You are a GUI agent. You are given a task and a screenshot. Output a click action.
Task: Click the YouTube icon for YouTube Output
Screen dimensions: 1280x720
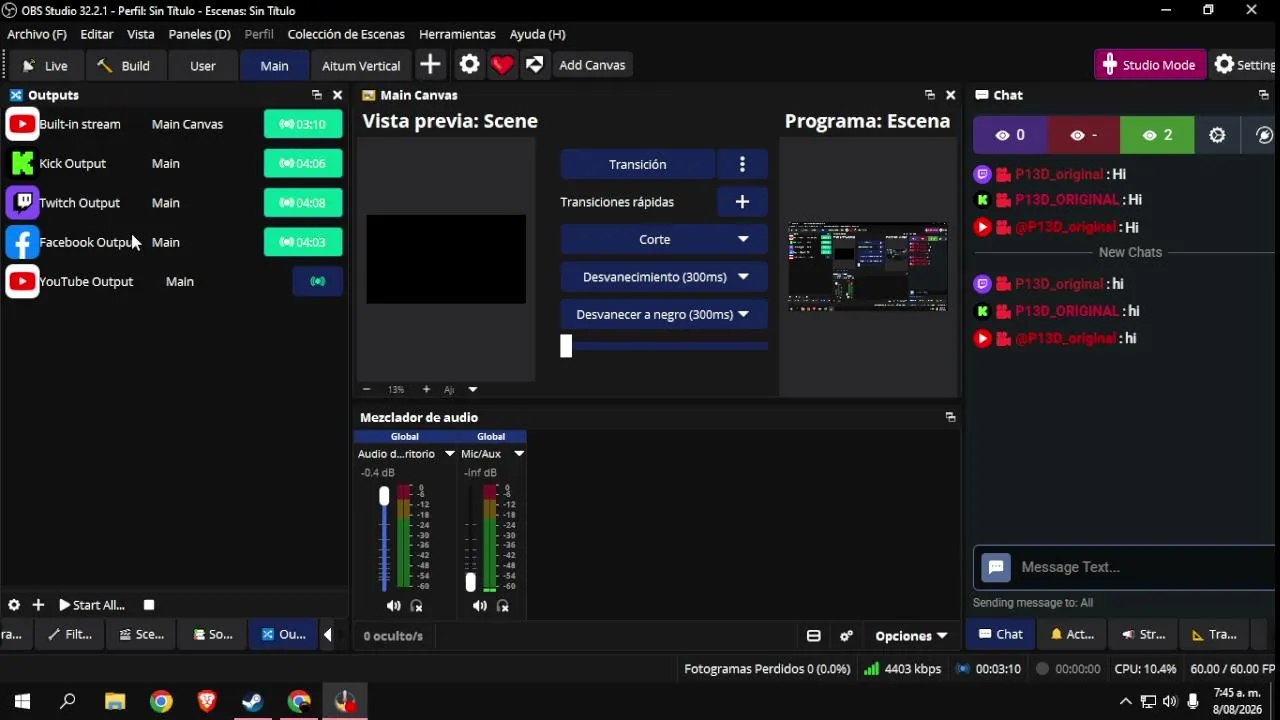22,282
